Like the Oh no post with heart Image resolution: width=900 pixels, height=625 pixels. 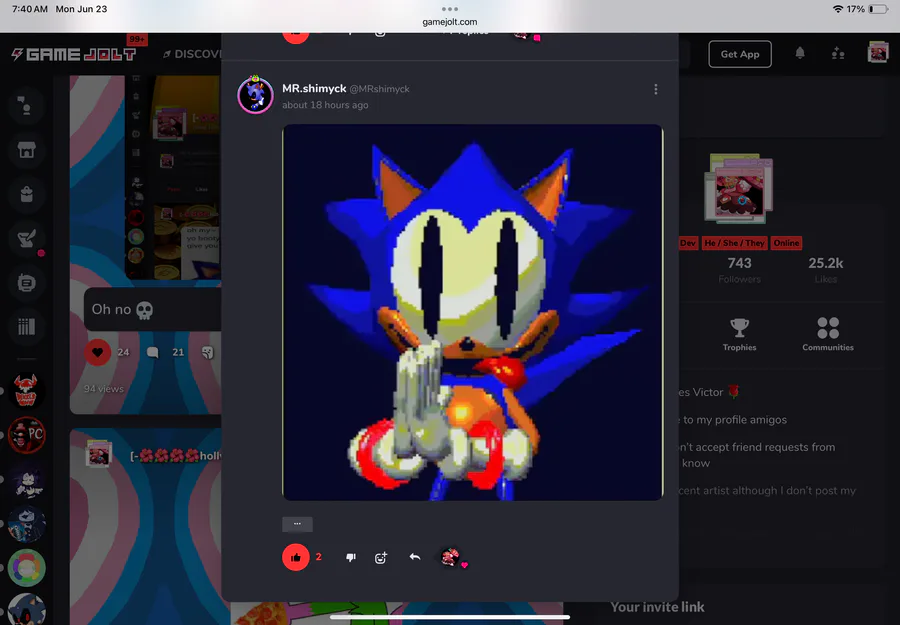pos(98,352)
